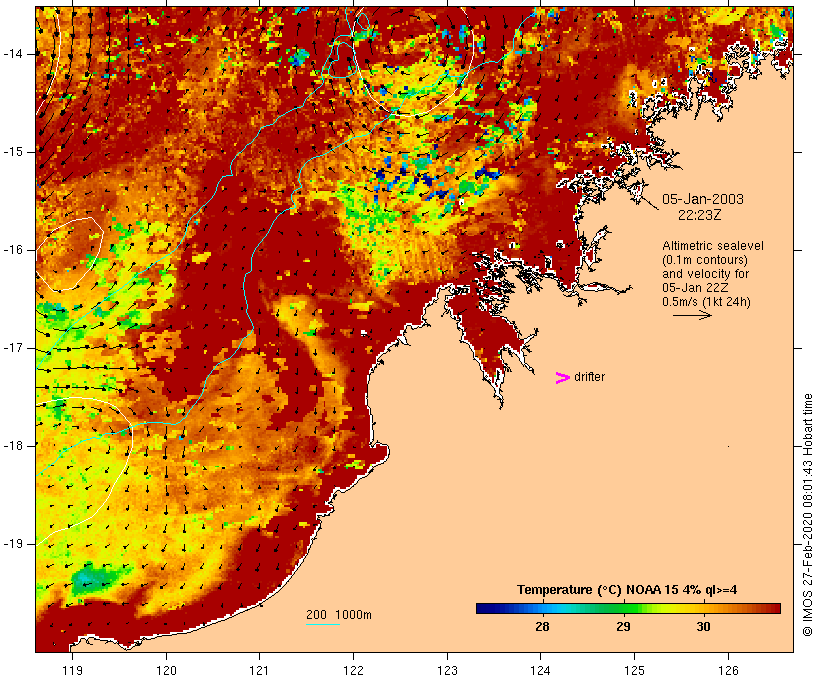The width and height of the screenshot is (820, 680).
Task: Click latitude axis label '-17'
Action: [x=13, y=348]
